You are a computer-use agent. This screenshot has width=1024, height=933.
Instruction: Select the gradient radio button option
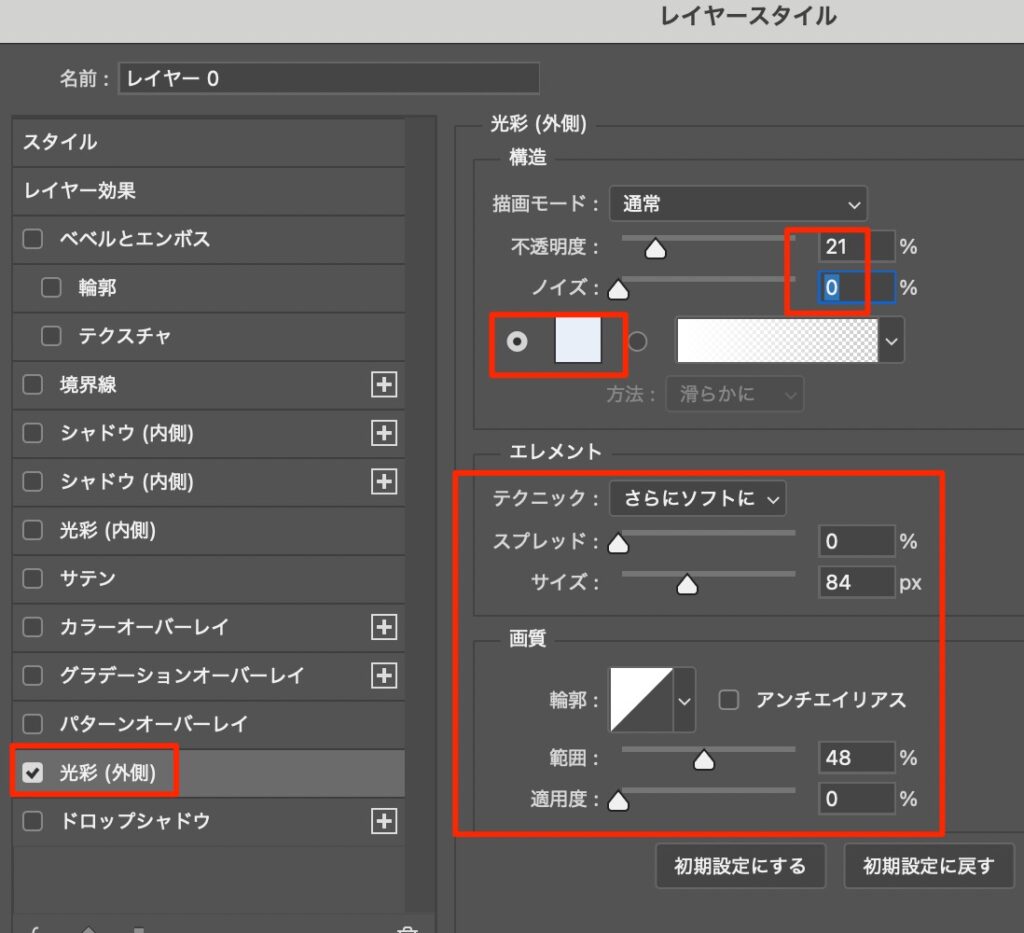[x=637, y=342]
